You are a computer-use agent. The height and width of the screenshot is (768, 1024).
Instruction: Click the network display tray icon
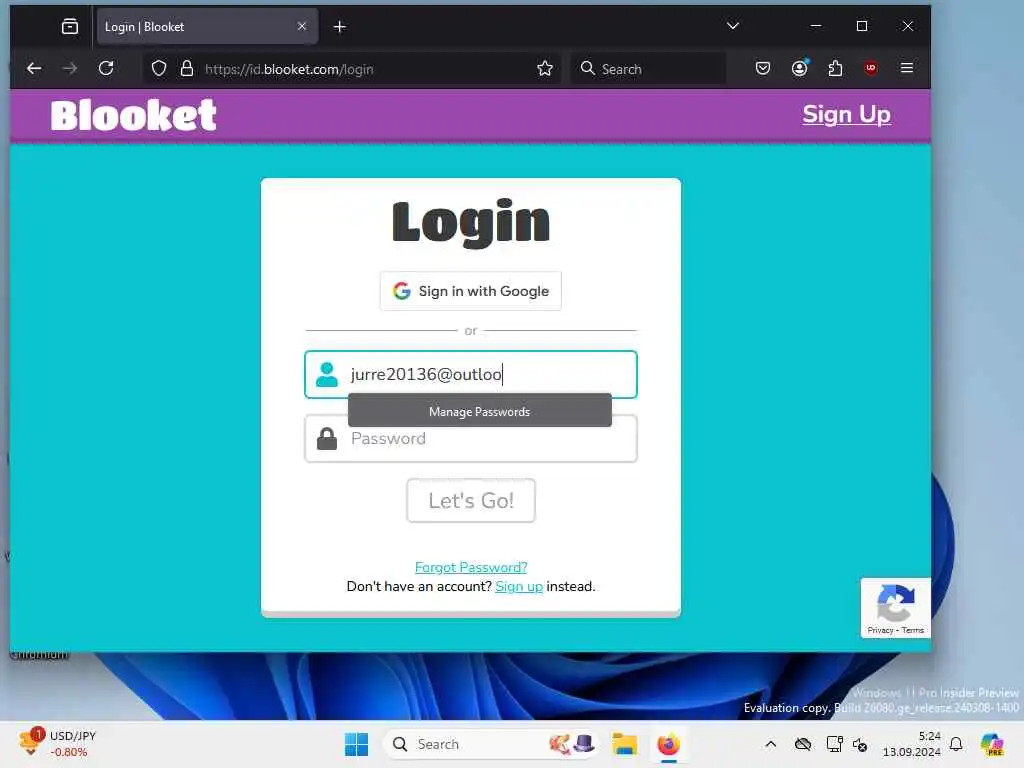click(834, 744)
